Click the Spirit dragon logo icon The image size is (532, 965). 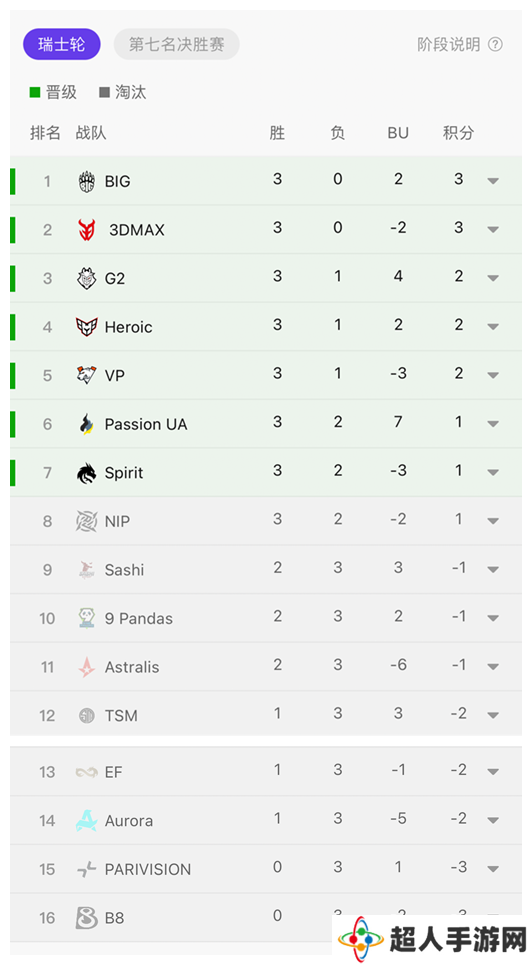point(87,473)
